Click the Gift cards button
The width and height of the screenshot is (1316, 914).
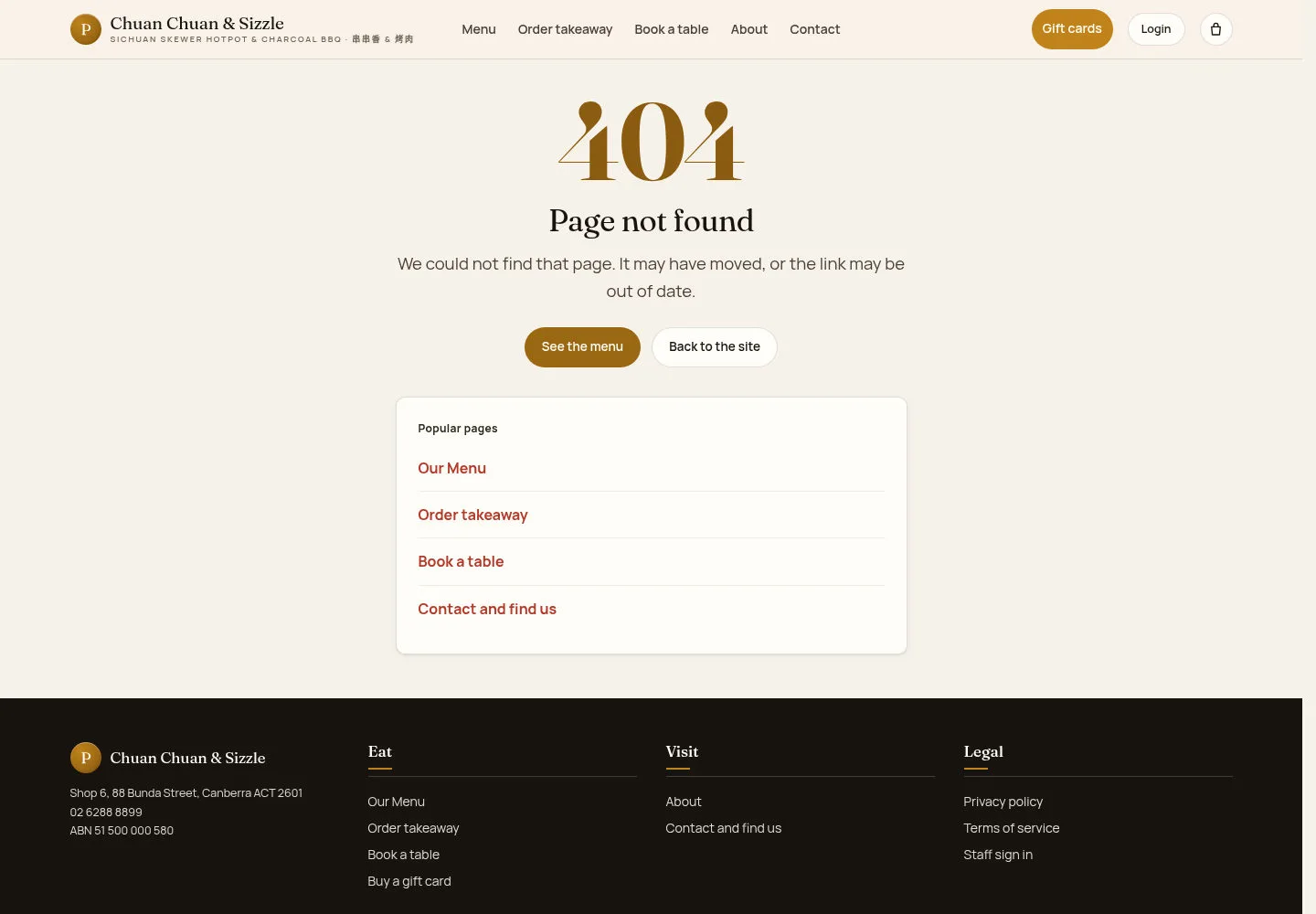pyautogui.click(x=1072, y=29)
